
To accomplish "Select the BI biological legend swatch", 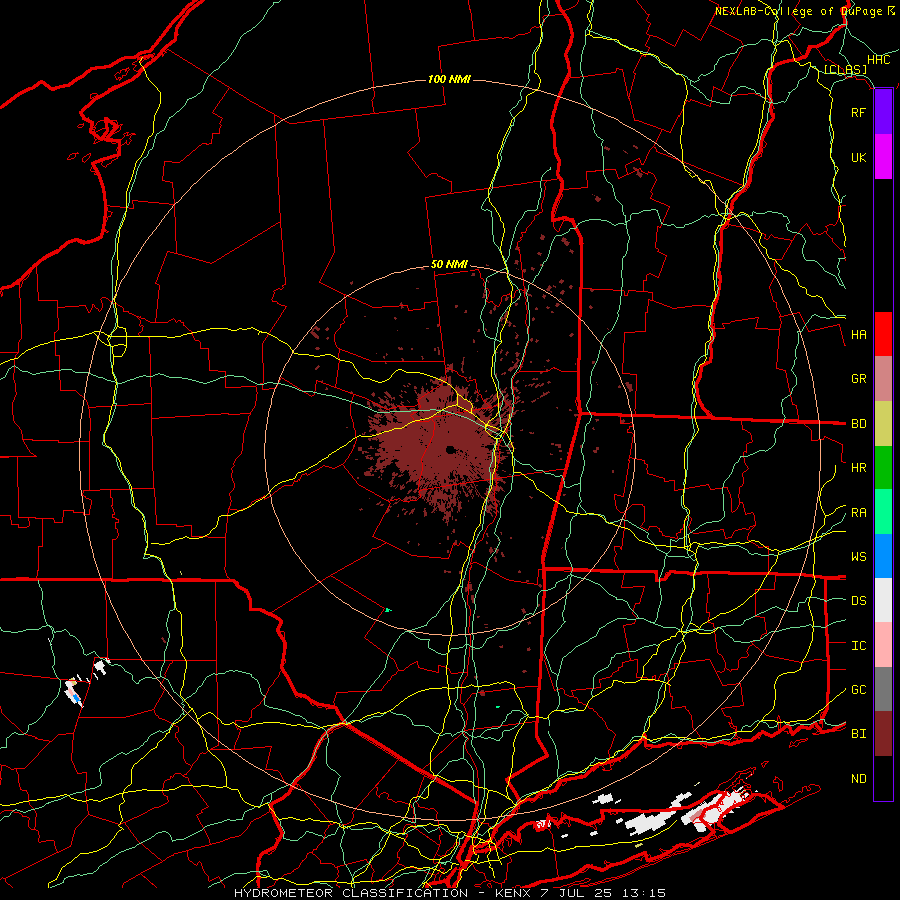I will coord(883,734).
